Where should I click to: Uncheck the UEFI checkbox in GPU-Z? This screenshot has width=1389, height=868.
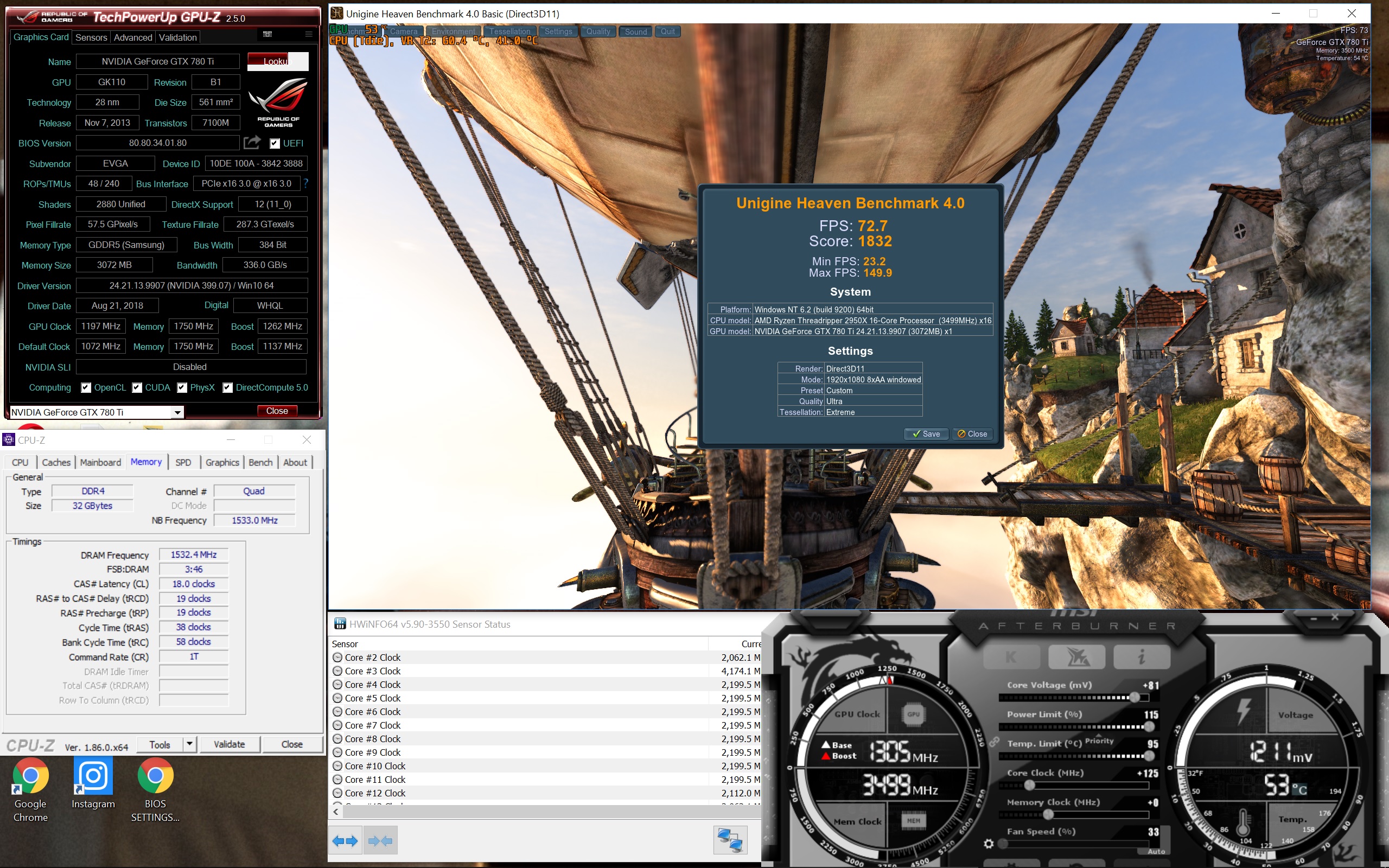tap(275, 144)
